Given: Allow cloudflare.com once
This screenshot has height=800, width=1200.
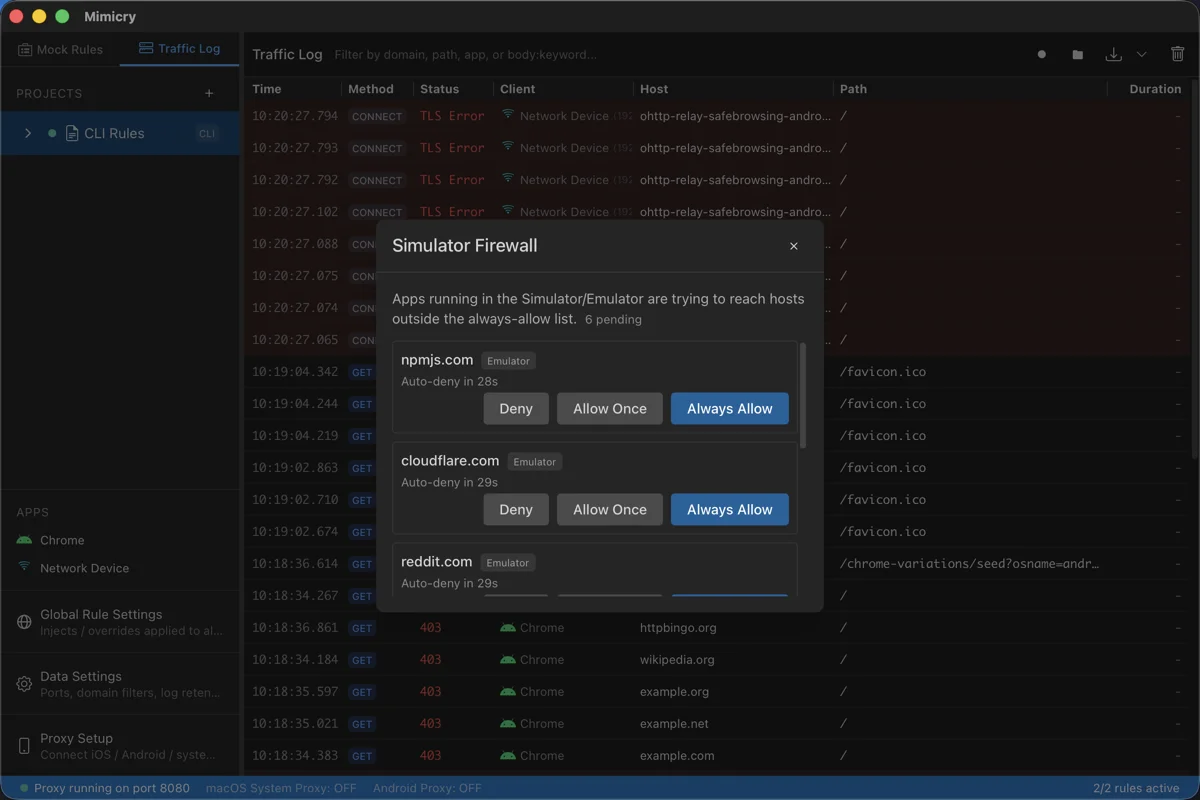Looking at the screenshot, I should pyautogui.click(x=610, y=509).
